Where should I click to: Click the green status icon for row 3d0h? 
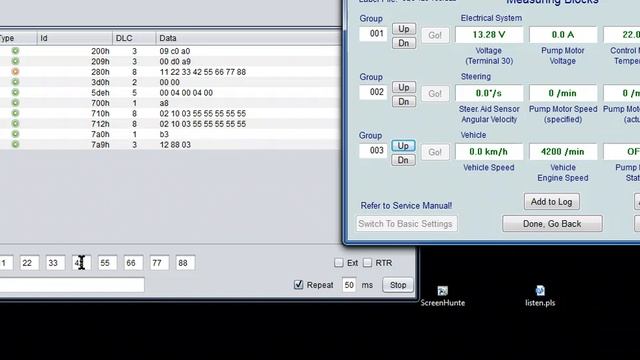point(15,82)
